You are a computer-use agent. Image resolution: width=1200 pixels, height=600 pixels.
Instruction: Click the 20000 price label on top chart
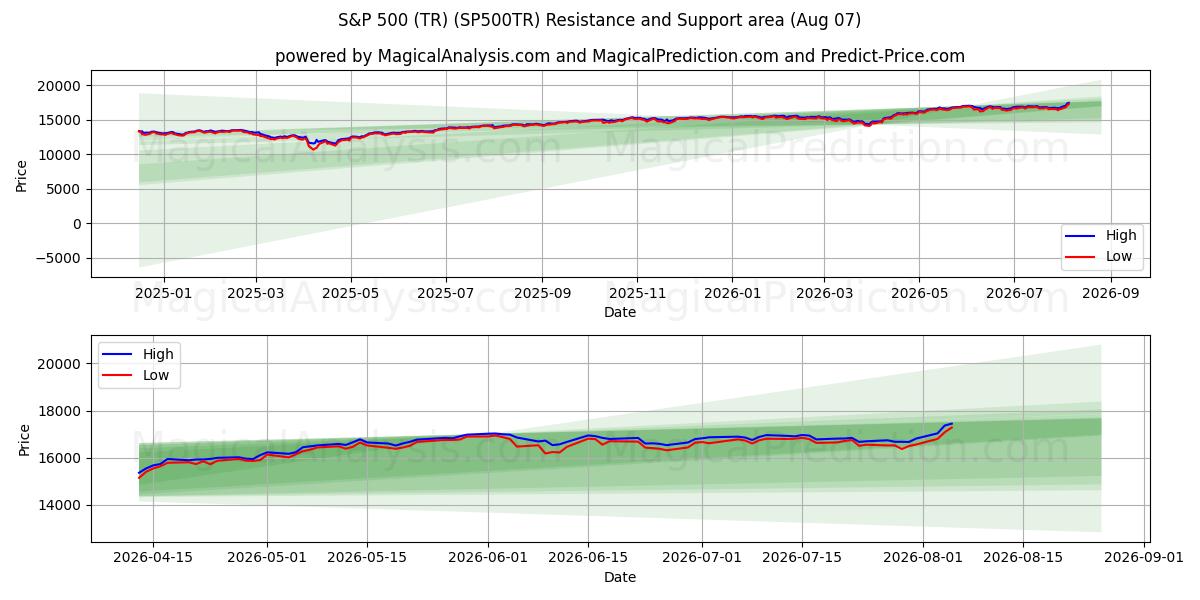tap(60, 86)
